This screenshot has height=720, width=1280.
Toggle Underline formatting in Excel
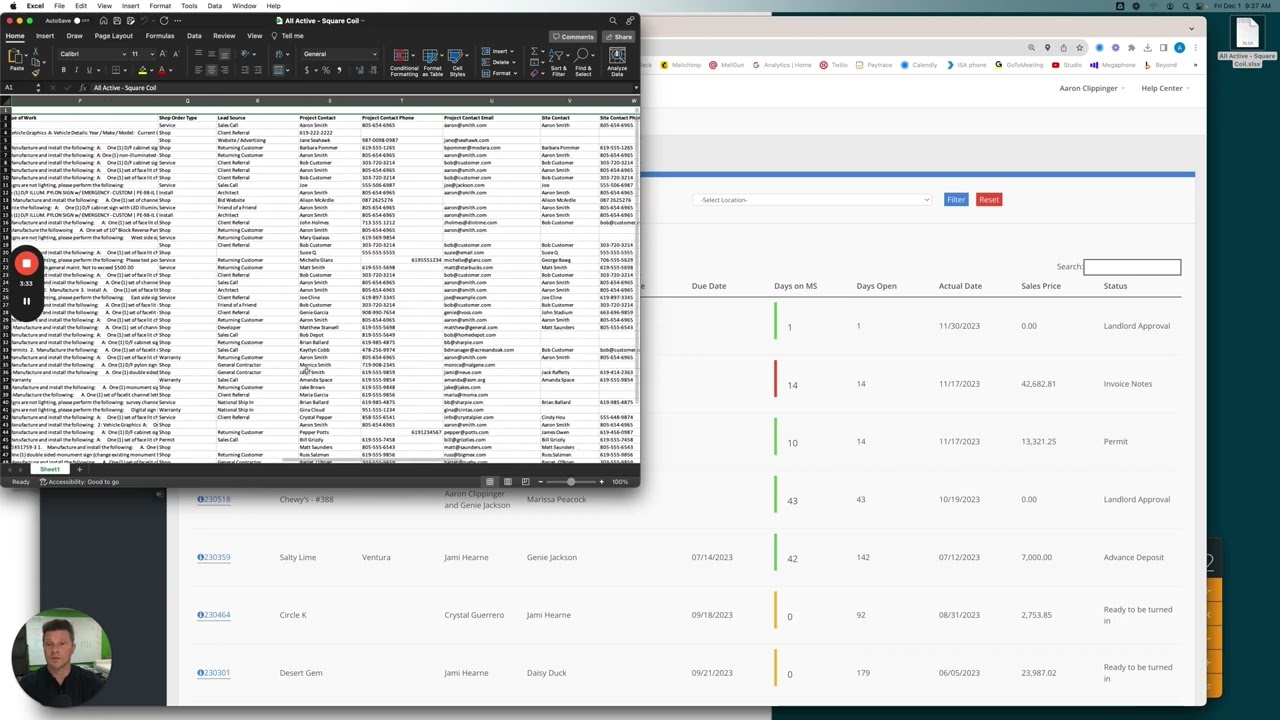89,70
